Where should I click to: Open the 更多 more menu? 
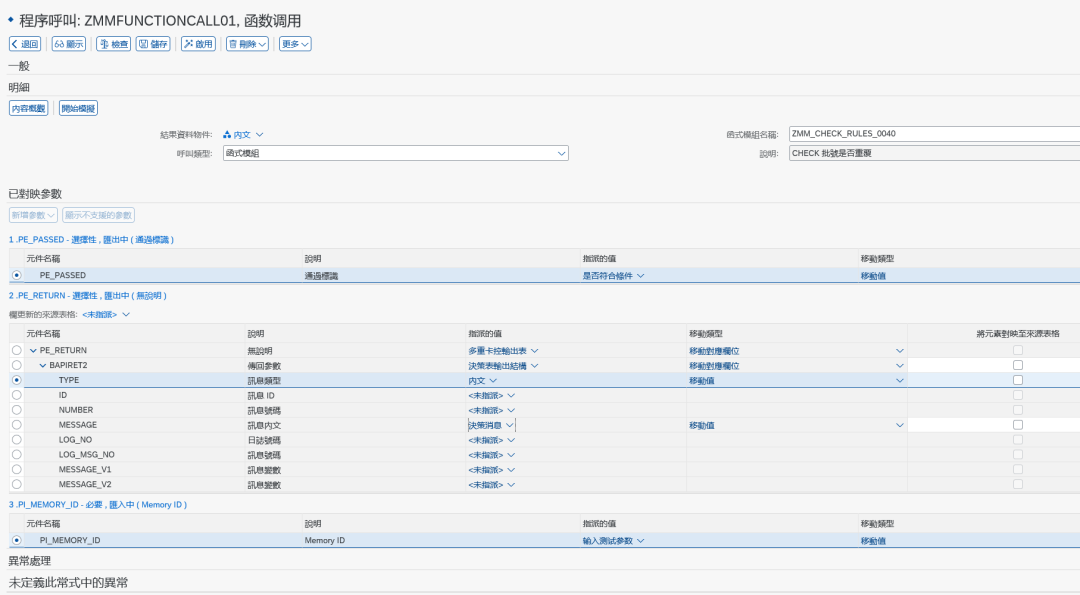click(x=295, y=44)
